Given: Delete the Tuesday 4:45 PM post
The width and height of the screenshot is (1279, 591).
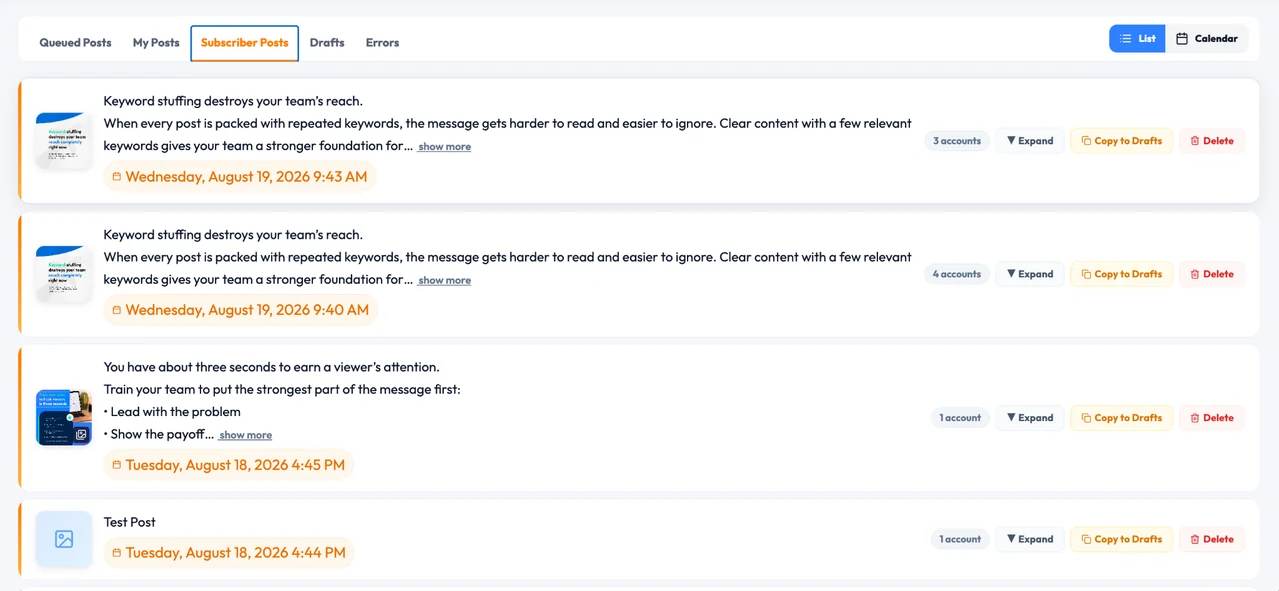Looking at the screenshot, I should pyautogui.click(x=1212, y=418).
